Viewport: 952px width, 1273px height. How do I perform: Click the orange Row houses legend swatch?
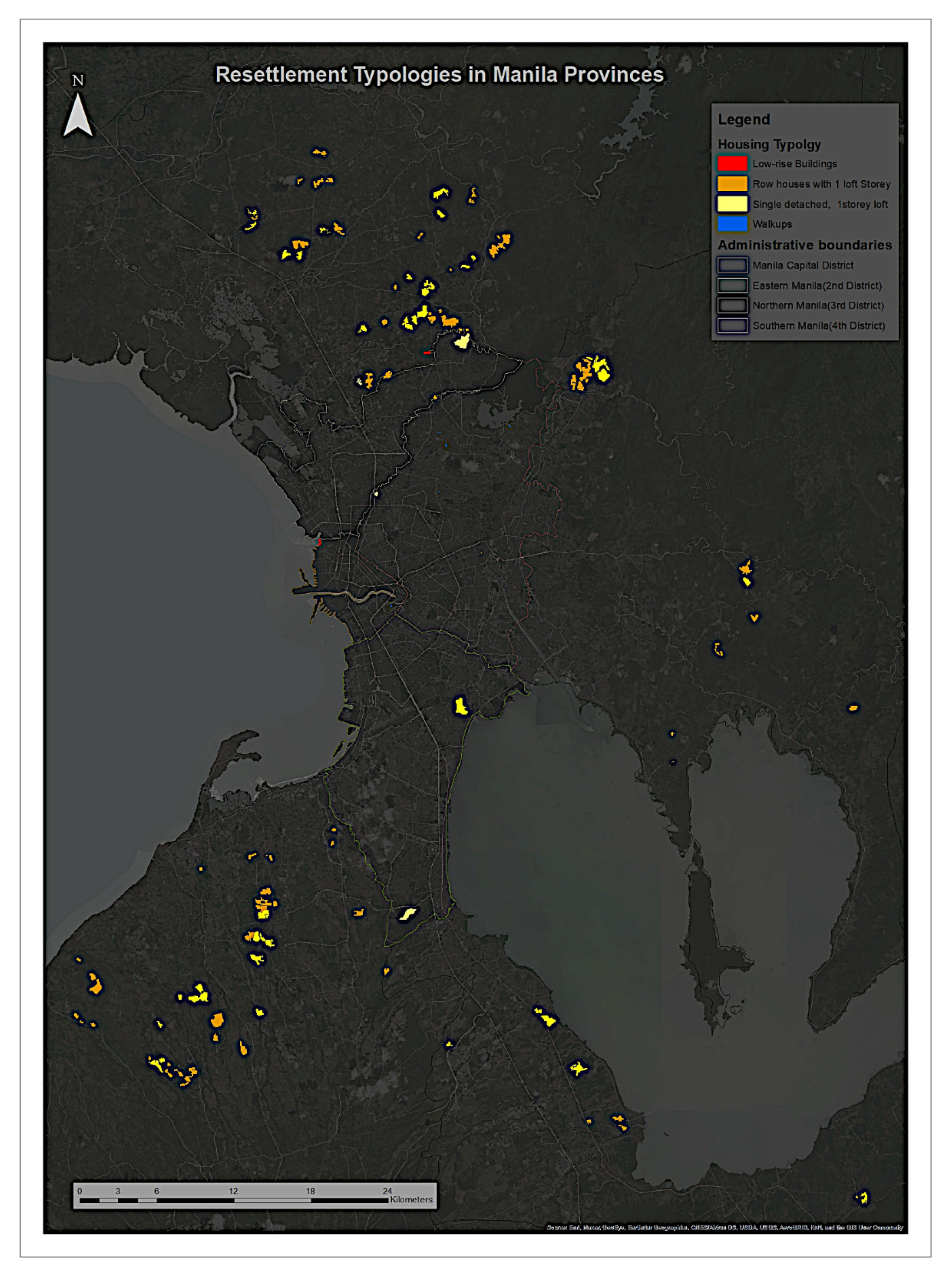tap(732, 183)
